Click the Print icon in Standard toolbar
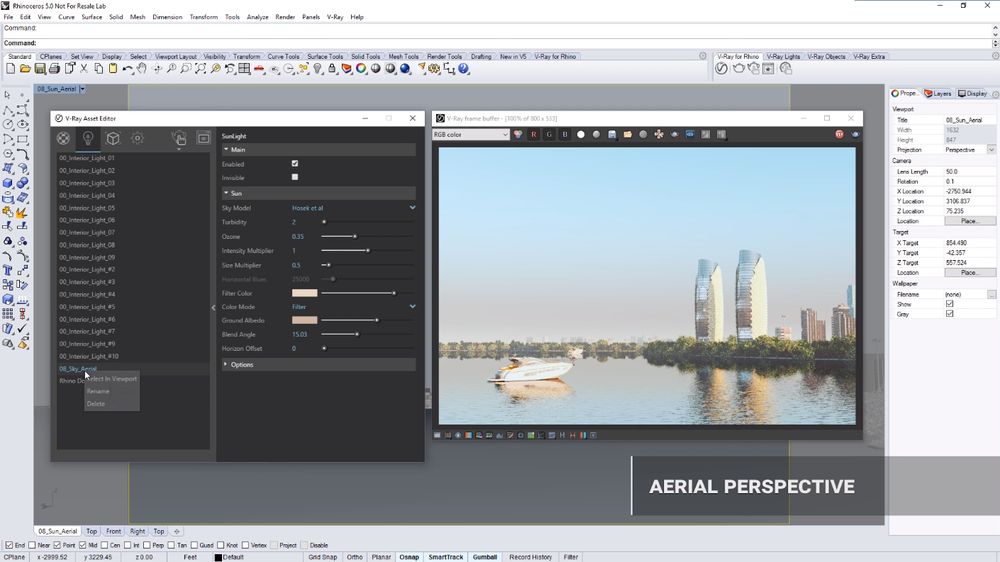 [x=54, y=69]
